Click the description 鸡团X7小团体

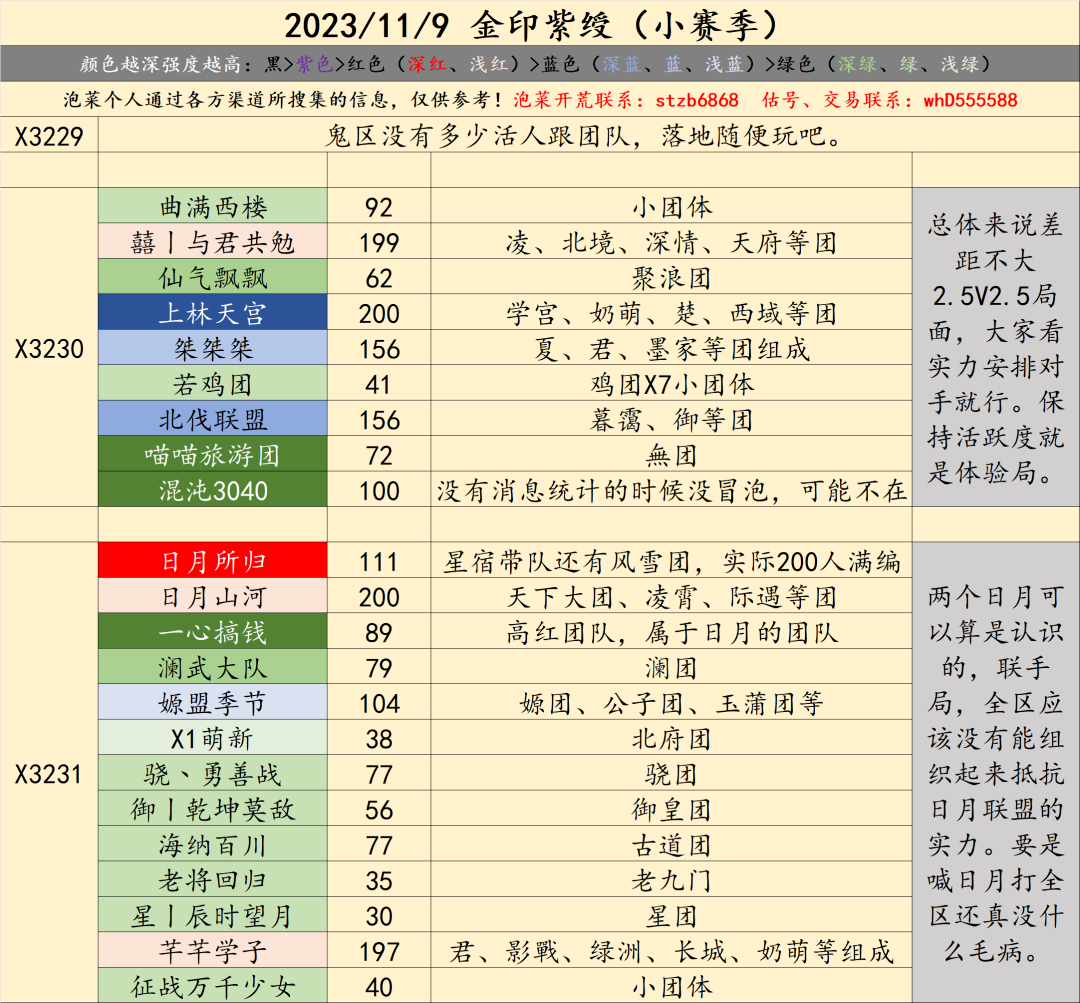point(672,384)
